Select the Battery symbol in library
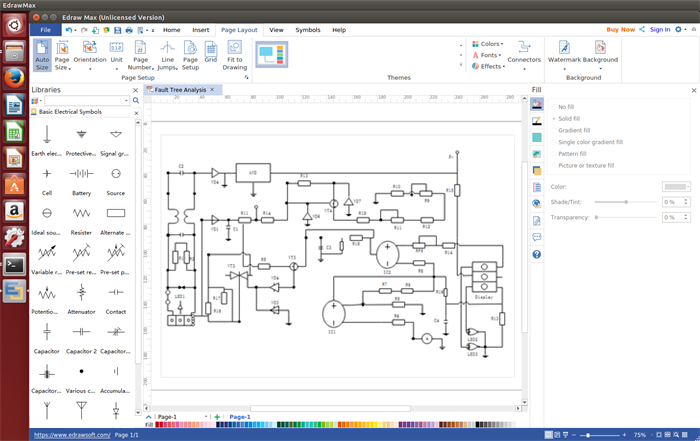Viewport: 700px width, 441px height. 81,176
